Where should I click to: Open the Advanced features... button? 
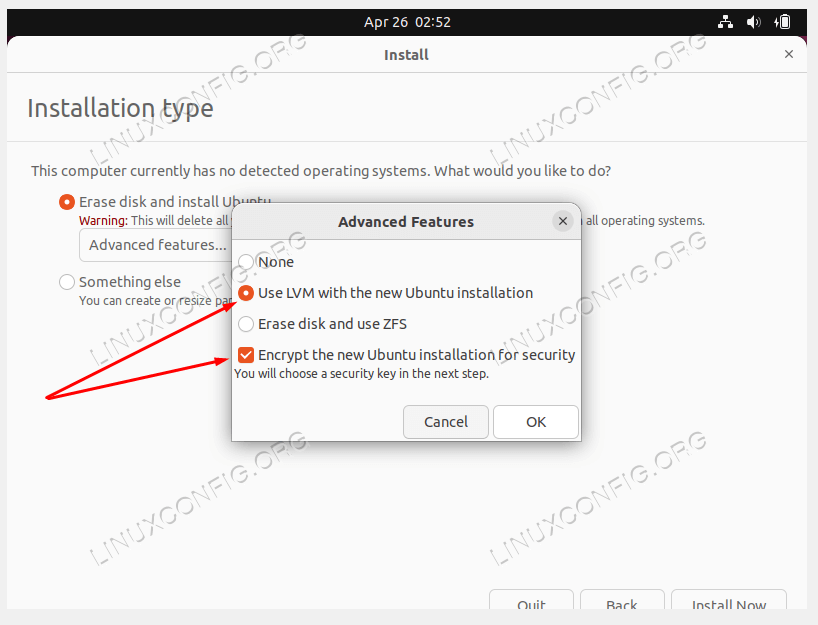coord(157,245)
